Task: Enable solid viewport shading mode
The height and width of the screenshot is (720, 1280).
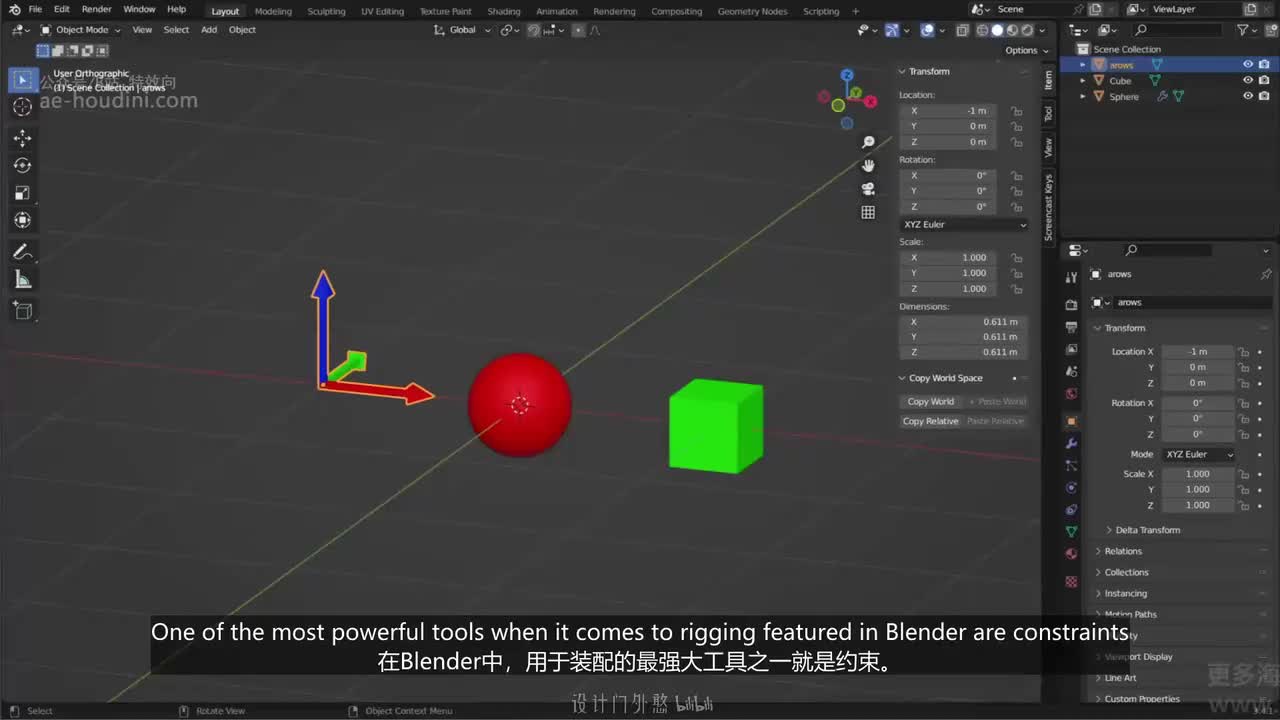Action: [997, 30]
